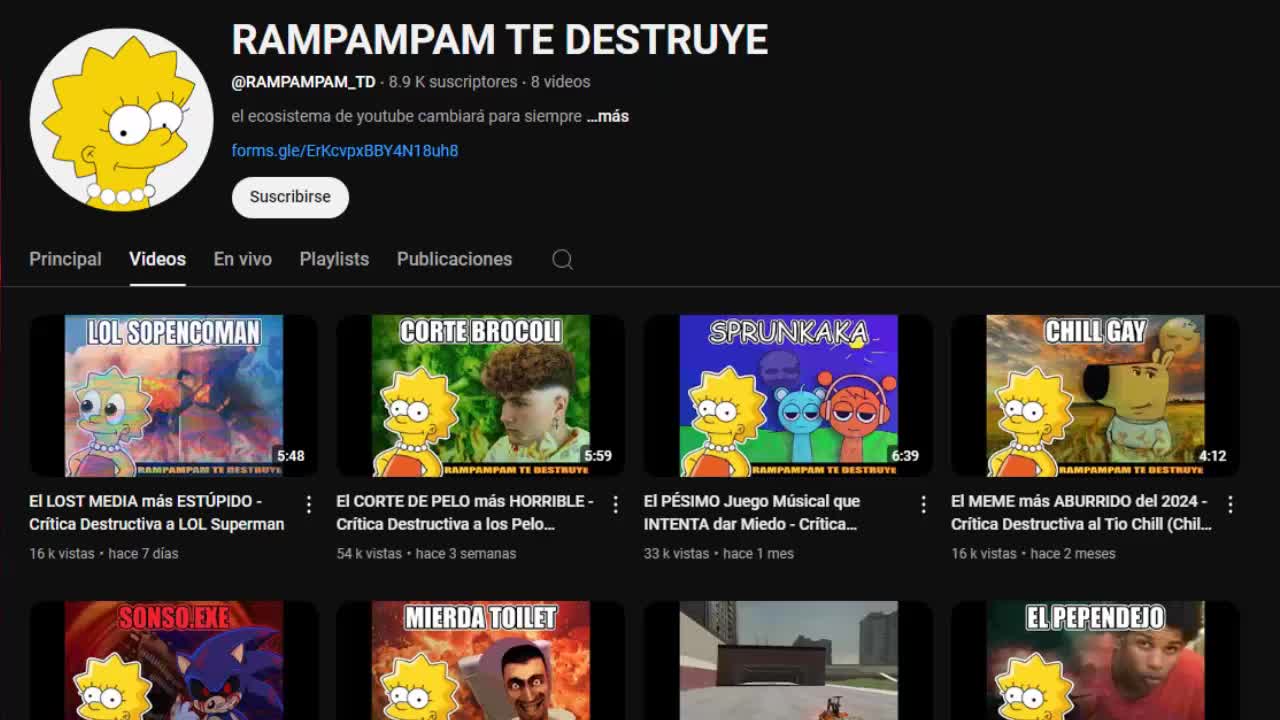Open the MIERDA TOILET video thumbnail

(x=481, y=660)
